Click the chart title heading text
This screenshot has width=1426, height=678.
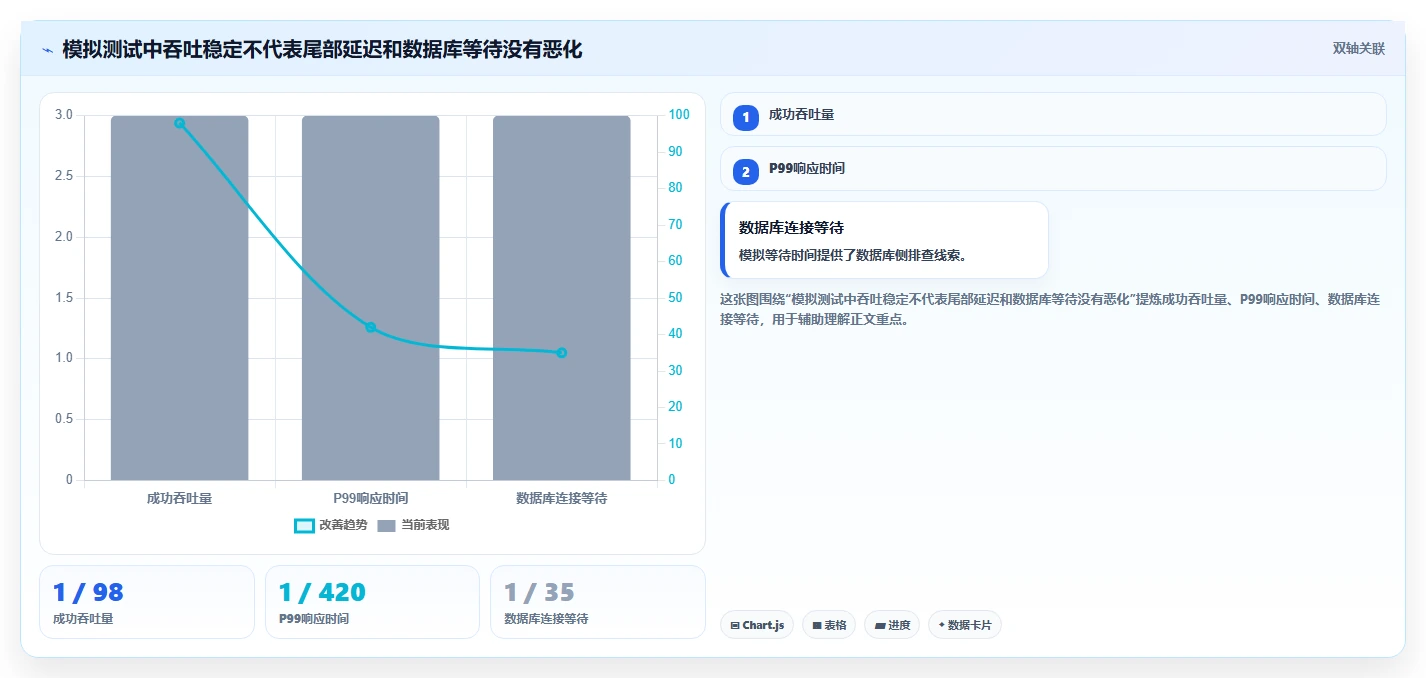pos(322,49)
